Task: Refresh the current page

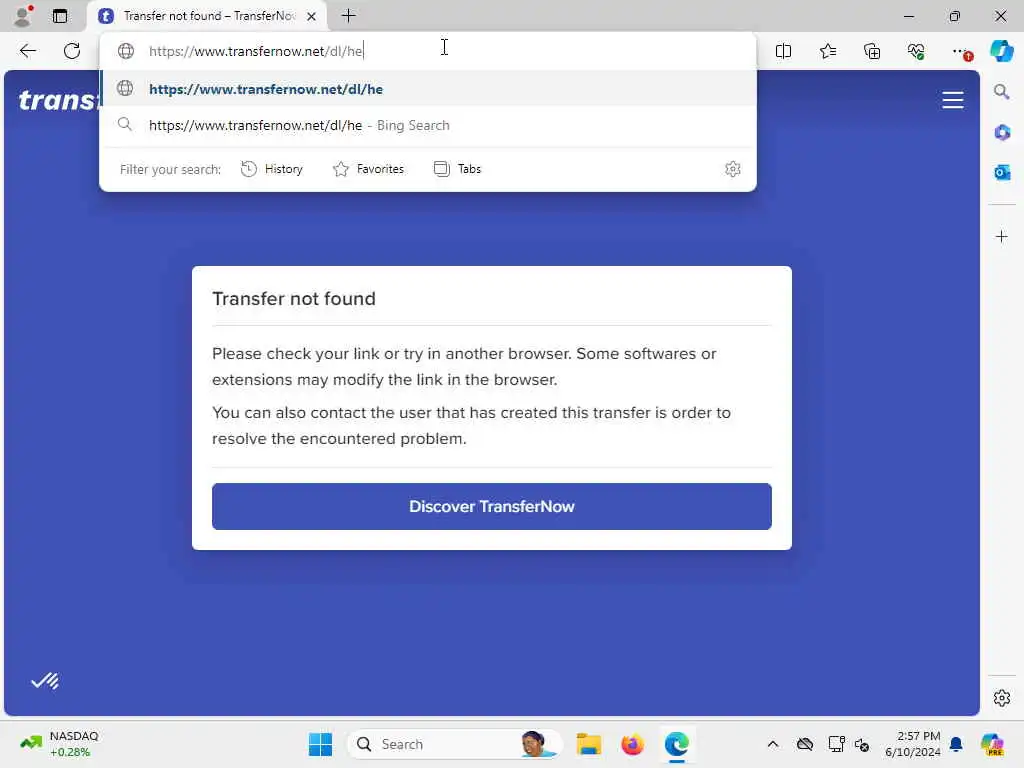Action: click(x=72, y=51)
